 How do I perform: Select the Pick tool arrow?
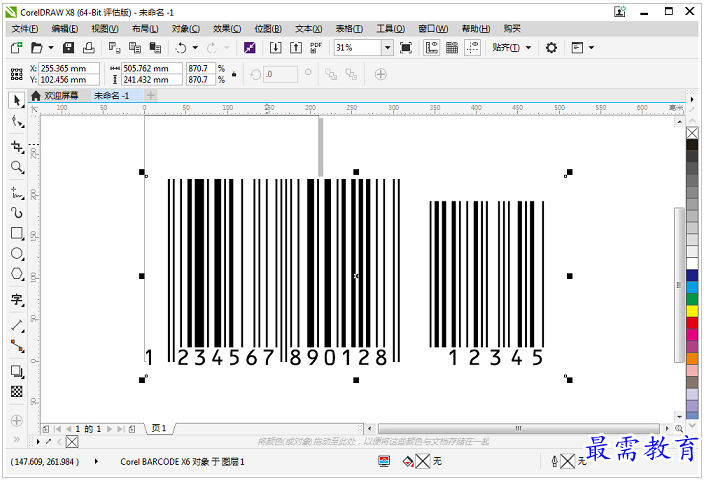(17, 100)
